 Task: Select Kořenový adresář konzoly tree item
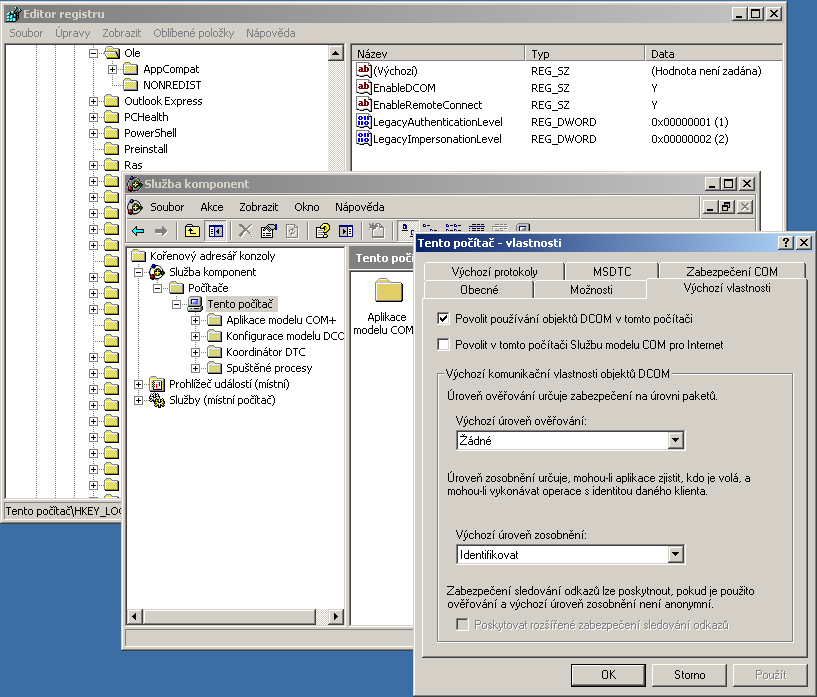pos(213,256)
